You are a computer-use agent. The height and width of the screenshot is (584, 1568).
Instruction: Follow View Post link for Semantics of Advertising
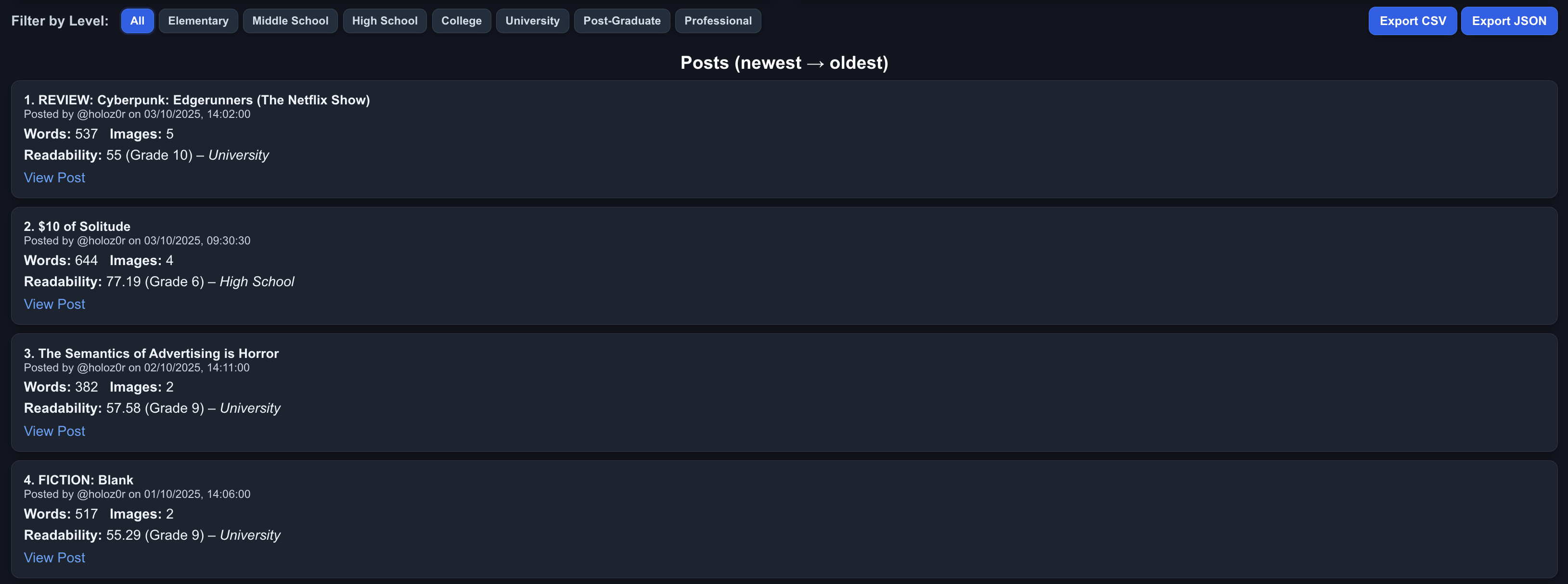click(54, 431)
